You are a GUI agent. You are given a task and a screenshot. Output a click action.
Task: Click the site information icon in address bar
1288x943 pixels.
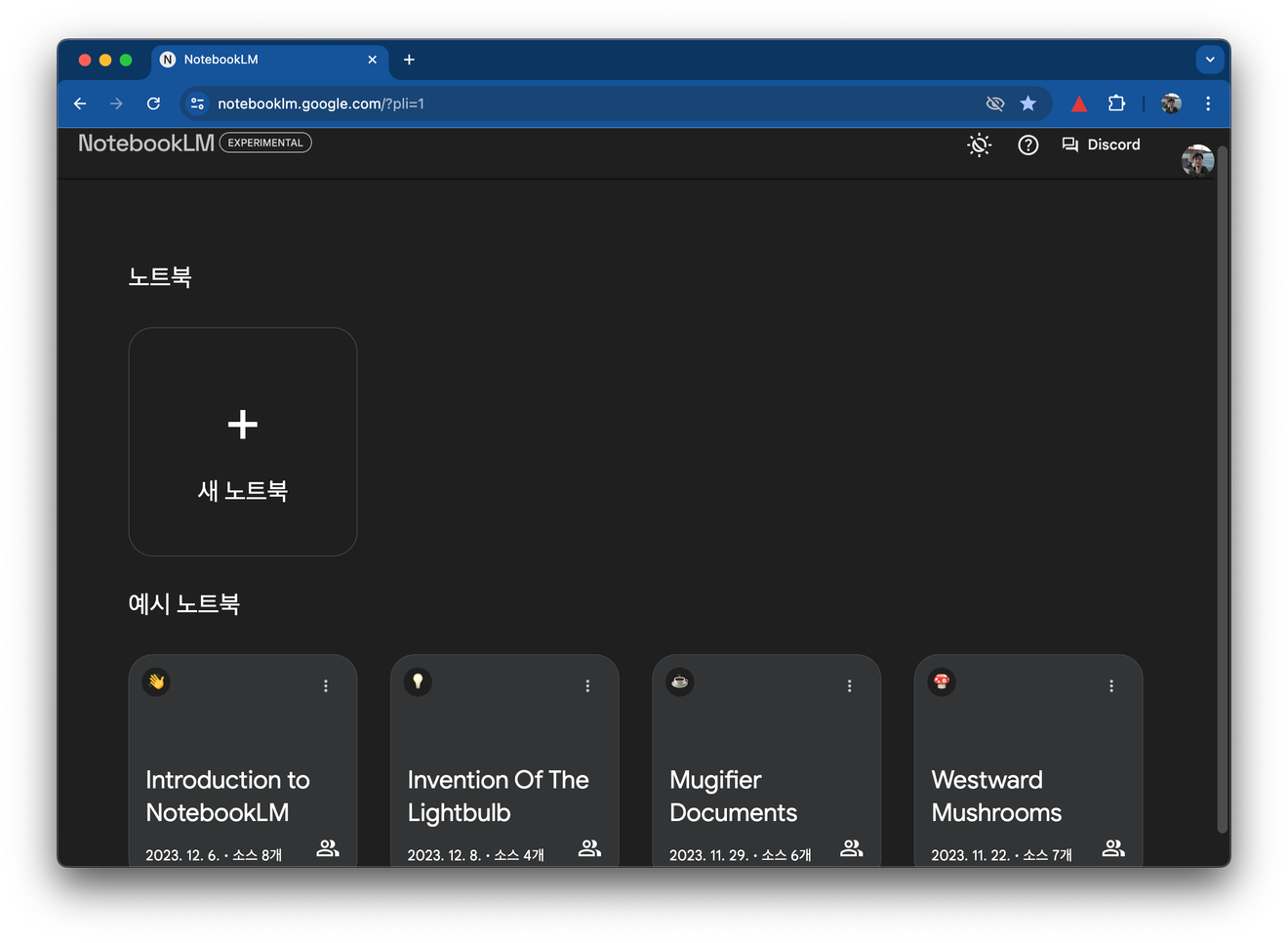point(198,103)
